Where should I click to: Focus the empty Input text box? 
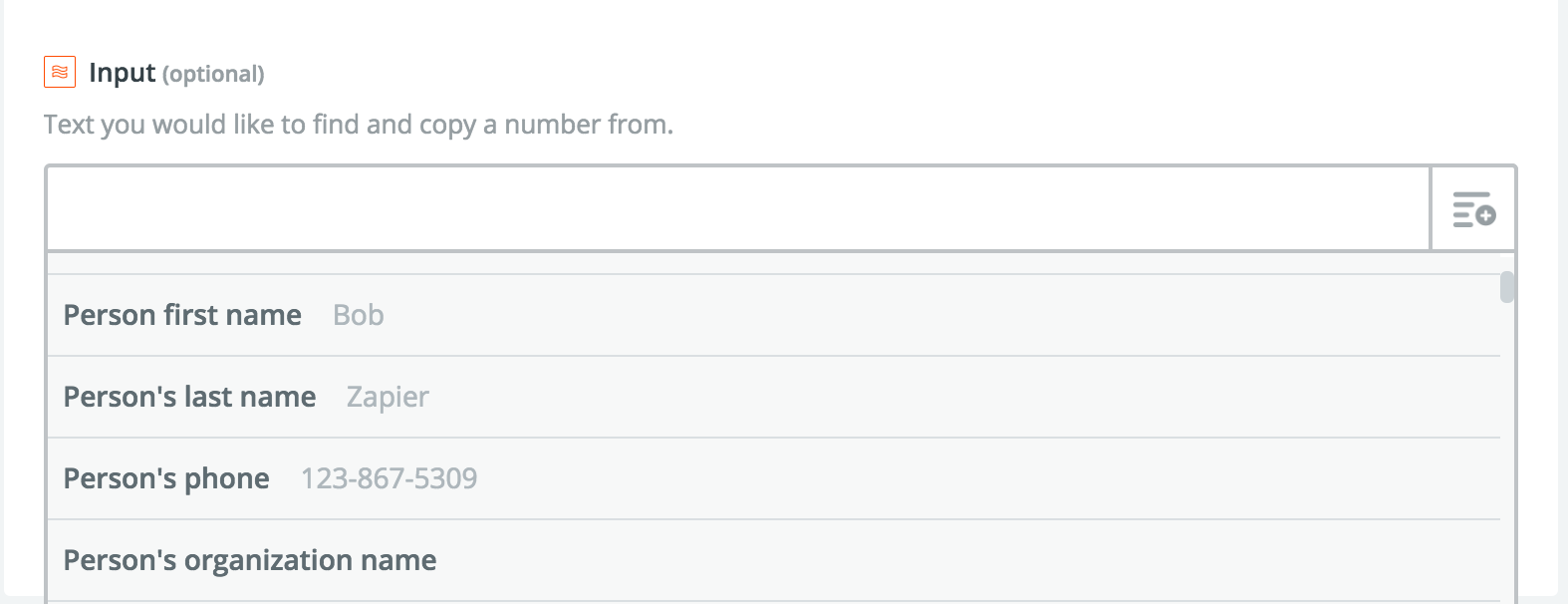738,208
